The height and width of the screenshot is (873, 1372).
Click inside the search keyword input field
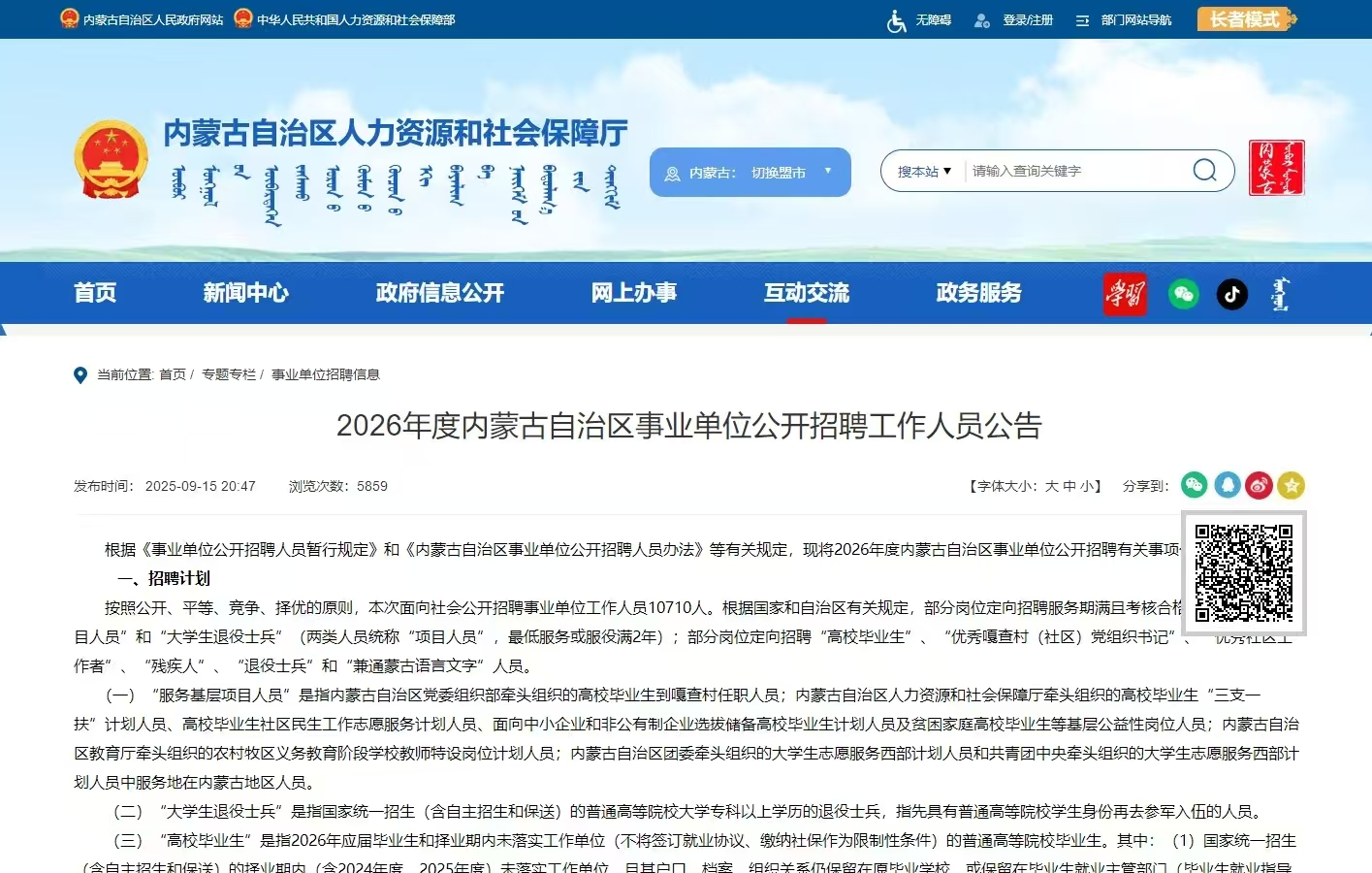1057,171
